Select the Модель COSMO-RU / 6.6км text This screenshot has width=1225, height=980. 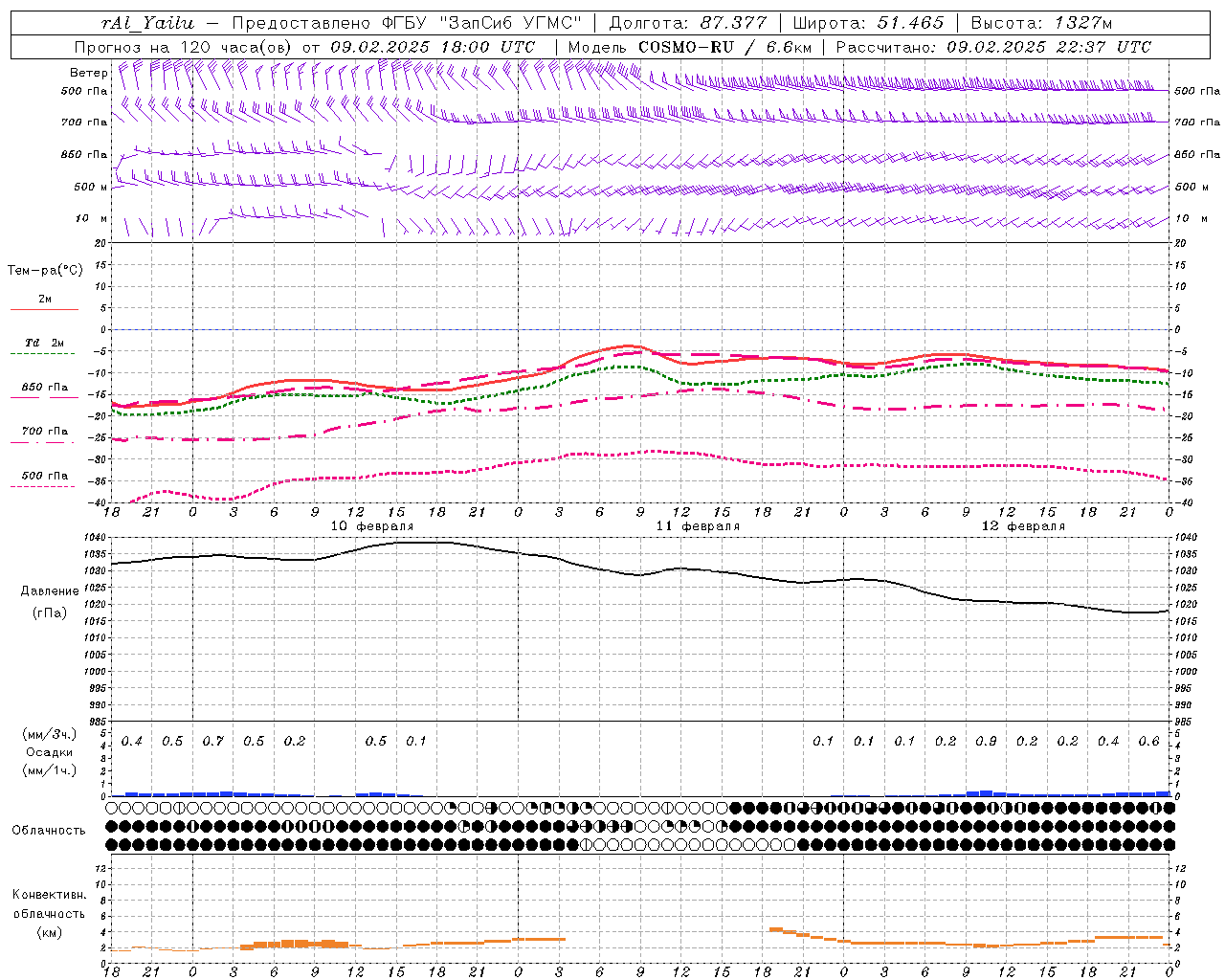tap(691, 47)
